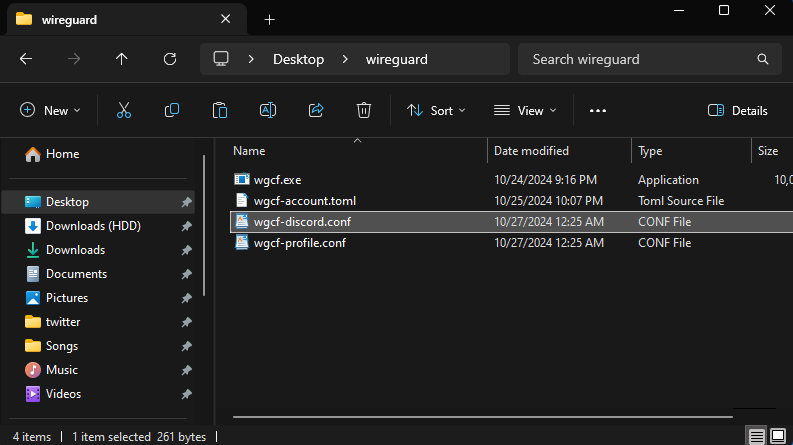Open the See more ellipsis menu
The height and width of the screenshot is (445, 793).
(x=598, y=111)
